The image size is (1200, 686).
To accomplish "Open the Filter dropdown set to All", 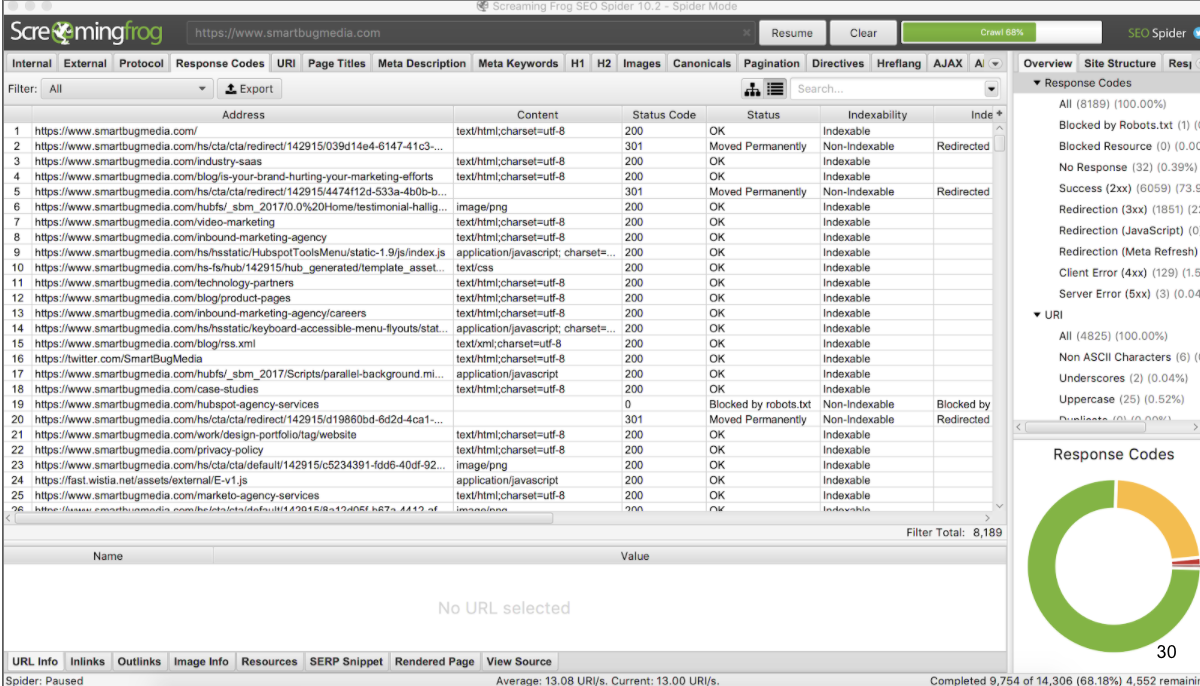I will click(x=127, y=89).
